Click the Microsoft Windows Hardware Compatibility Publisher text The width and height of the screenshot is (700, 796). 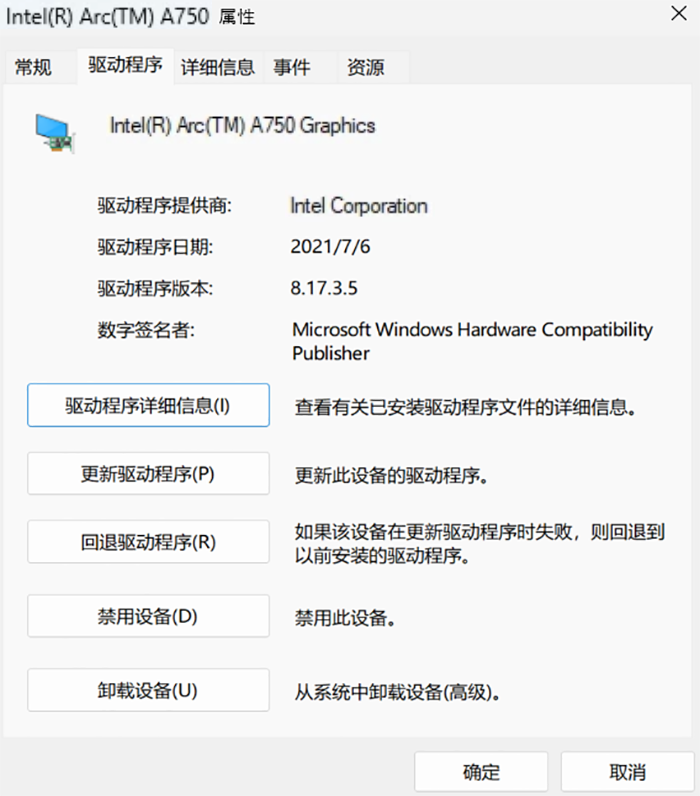[472, 341]
